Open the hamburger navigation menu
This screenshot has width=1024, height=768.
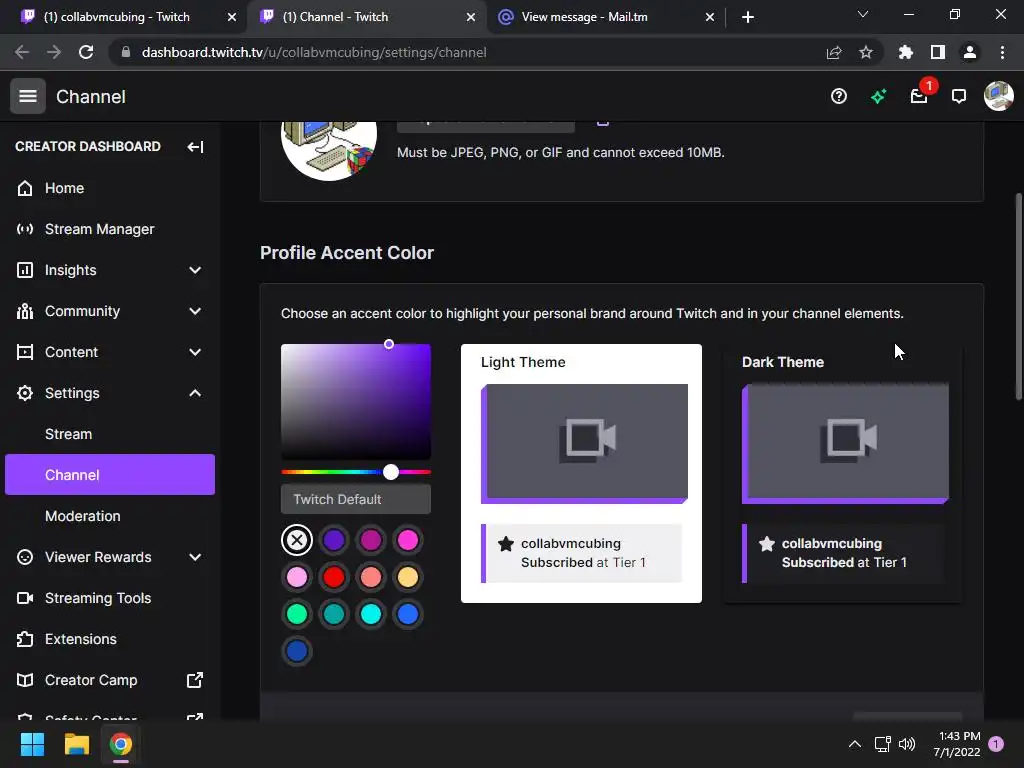27,97
